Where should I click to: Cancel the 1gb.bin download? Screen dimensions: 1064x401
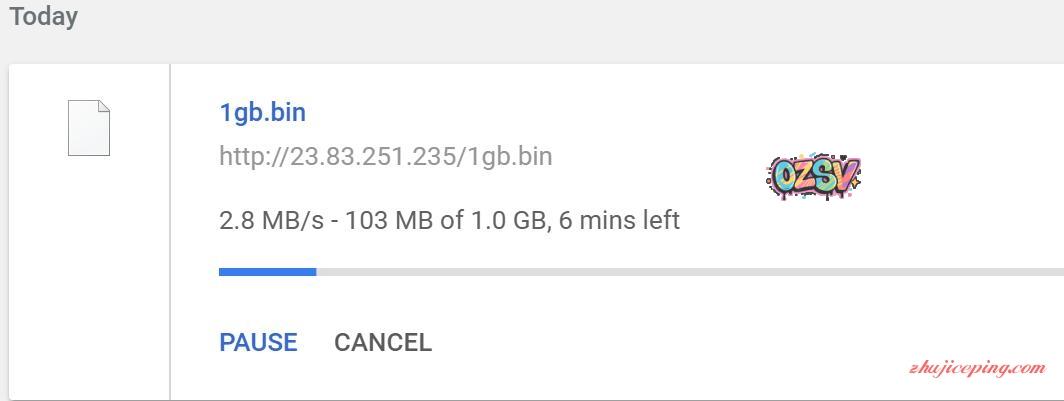coord(382,342)
